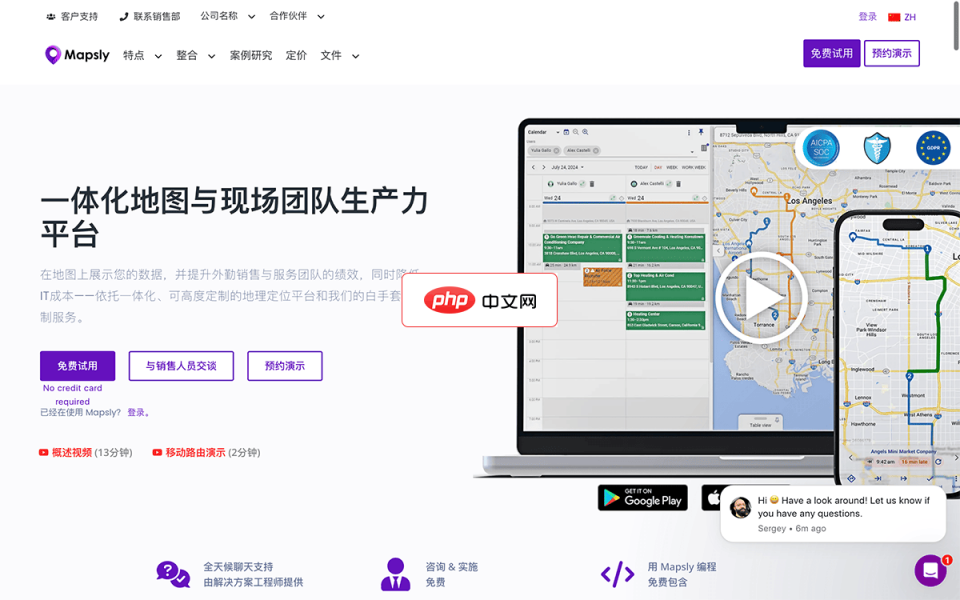The image size is (960, 600).
Task: Open the 定价 pricing page
Action: click(x=296, y=56)
